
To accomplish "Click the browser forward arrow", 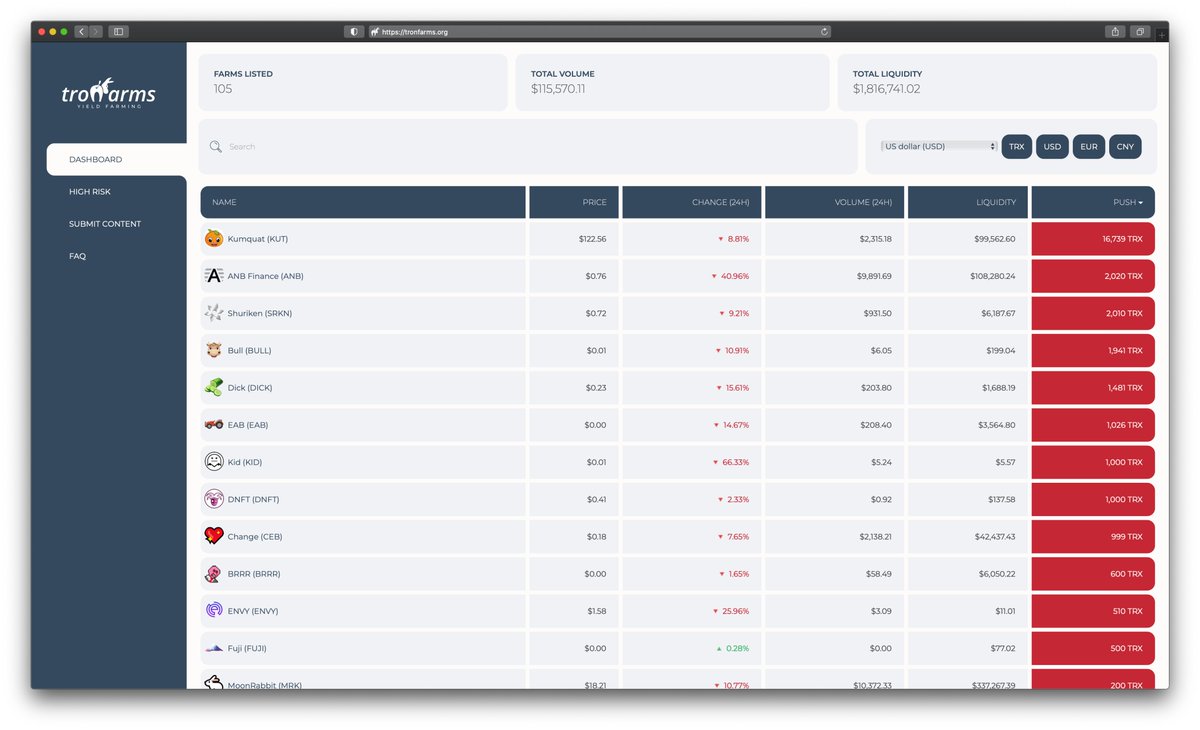I will (96, 32).
